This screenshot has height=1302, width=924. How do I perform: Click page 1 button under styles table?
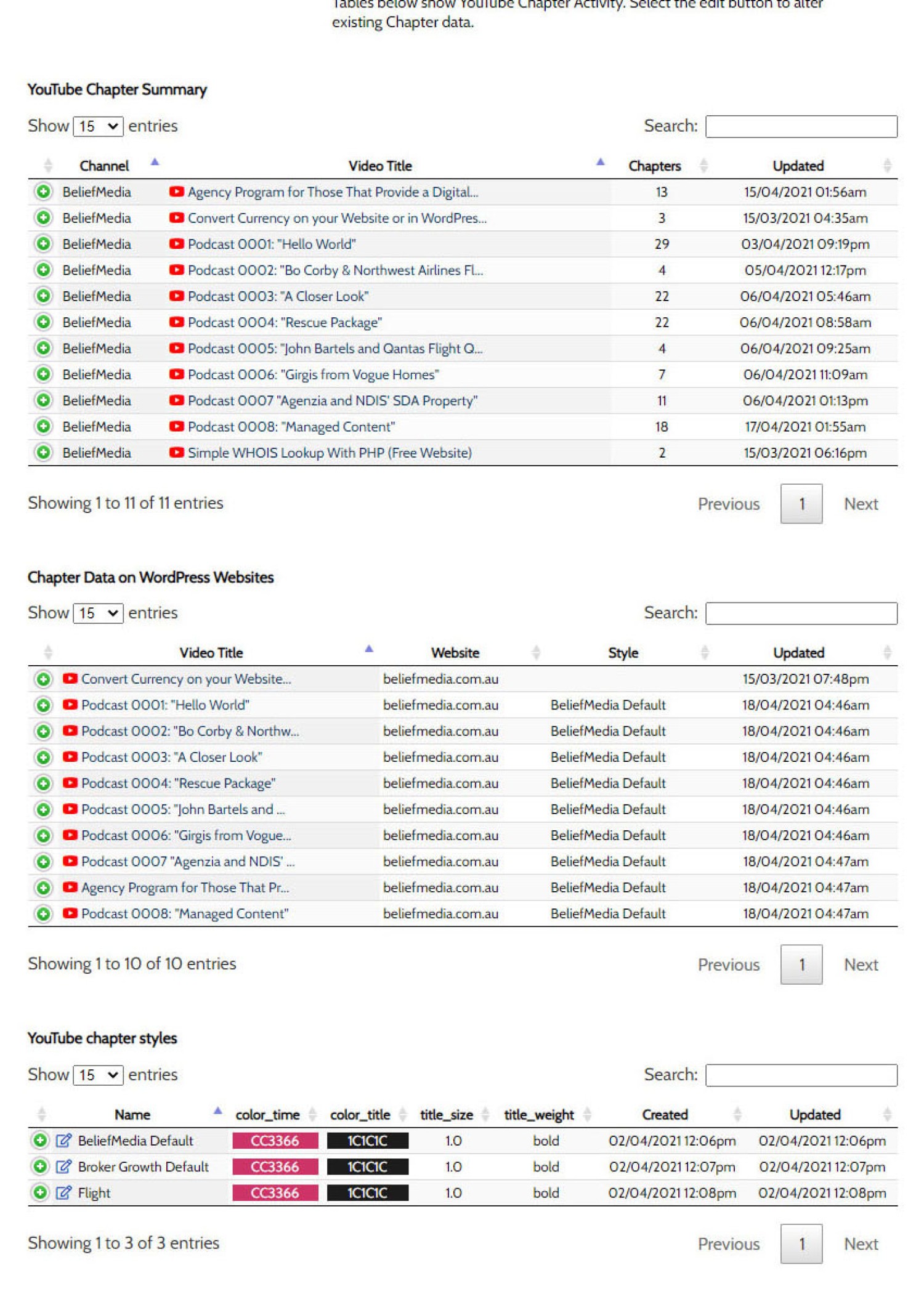(x=801, y=1243)
